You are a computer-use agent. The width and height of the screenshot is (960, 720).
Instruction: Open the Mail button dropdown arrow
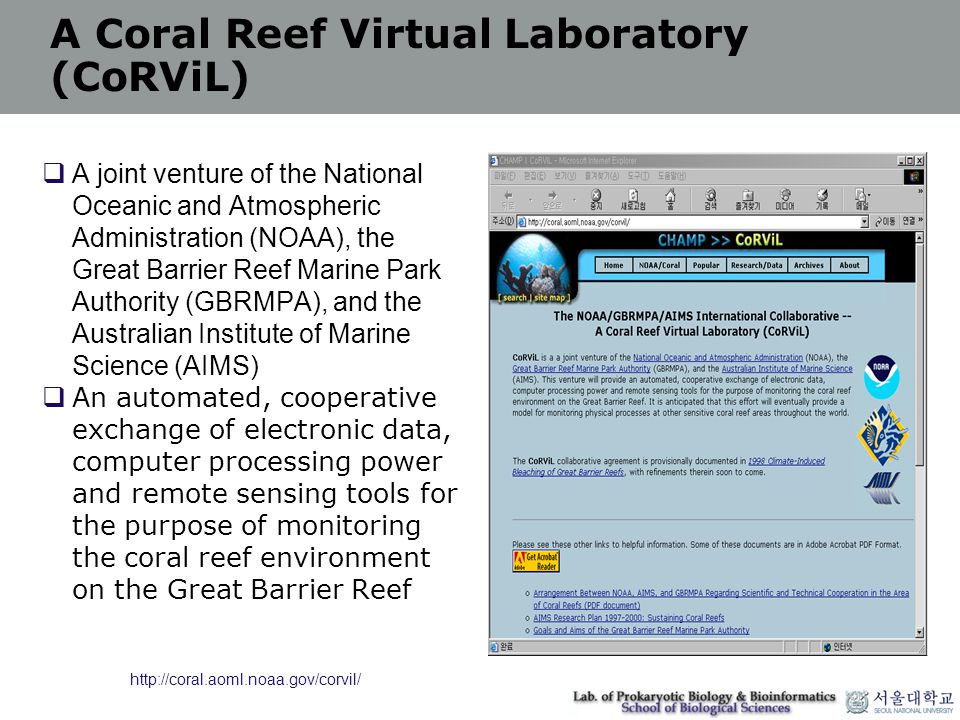(870, 195)
